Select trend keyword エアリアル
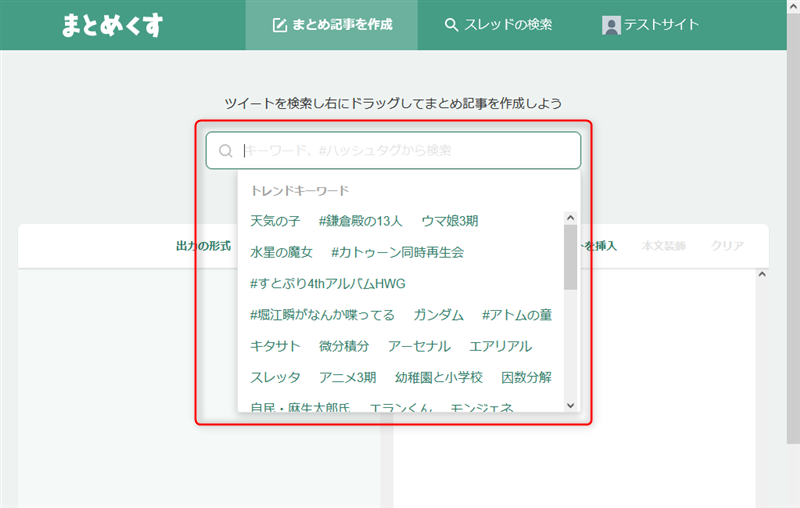The image size is (800, 508). coord(501,346)
